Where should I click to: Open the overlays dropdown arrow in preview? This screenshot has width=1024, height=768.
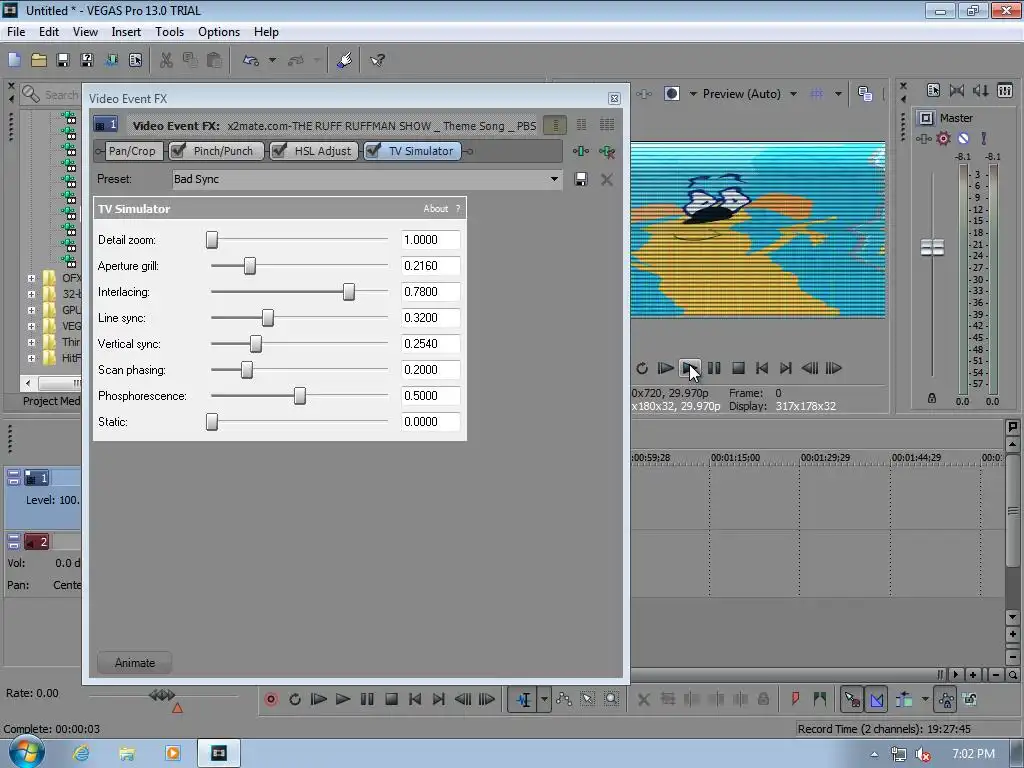(838, 94)
